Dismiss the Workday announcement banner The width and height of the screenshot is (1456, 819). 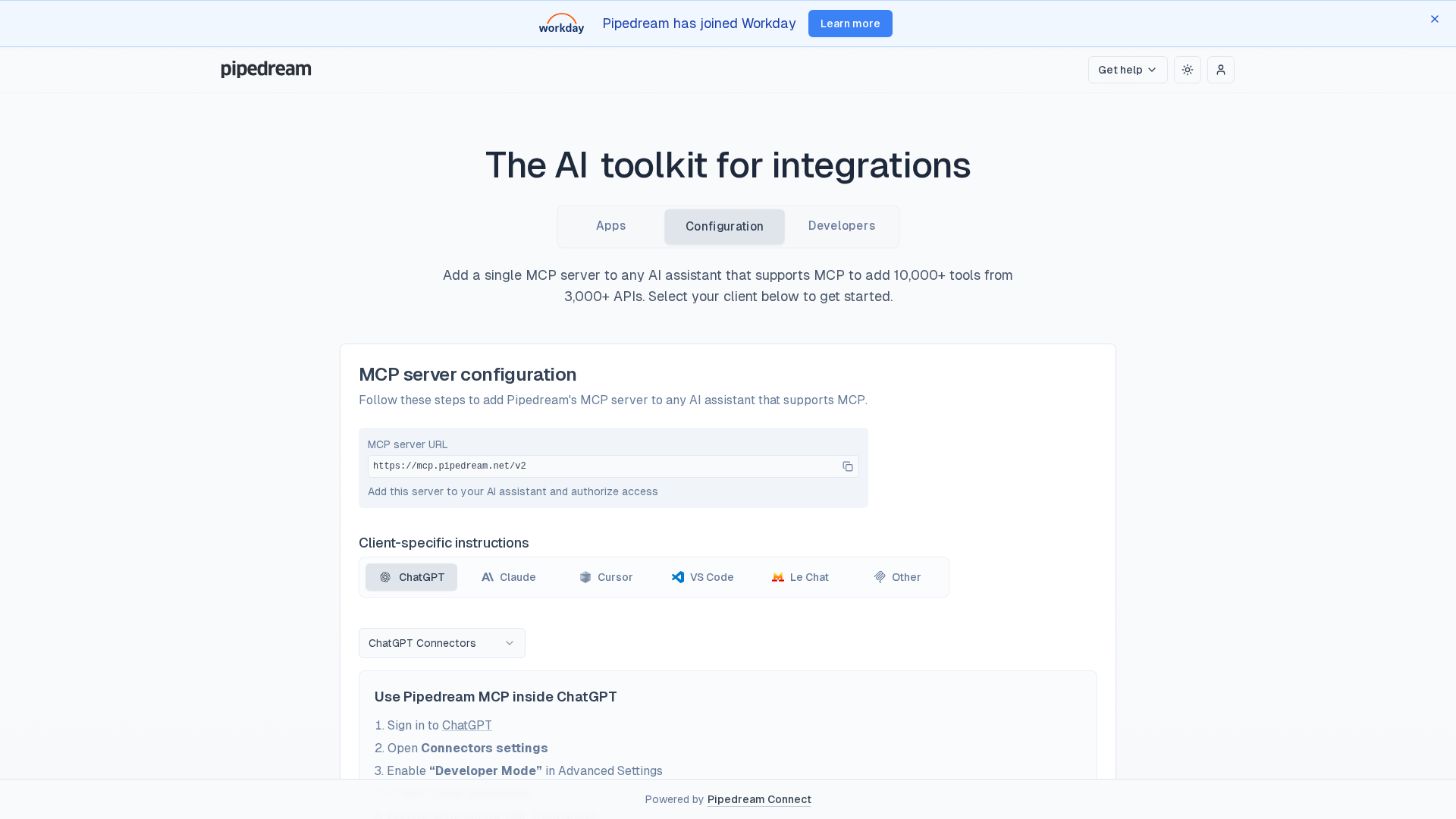(1434, 19)
